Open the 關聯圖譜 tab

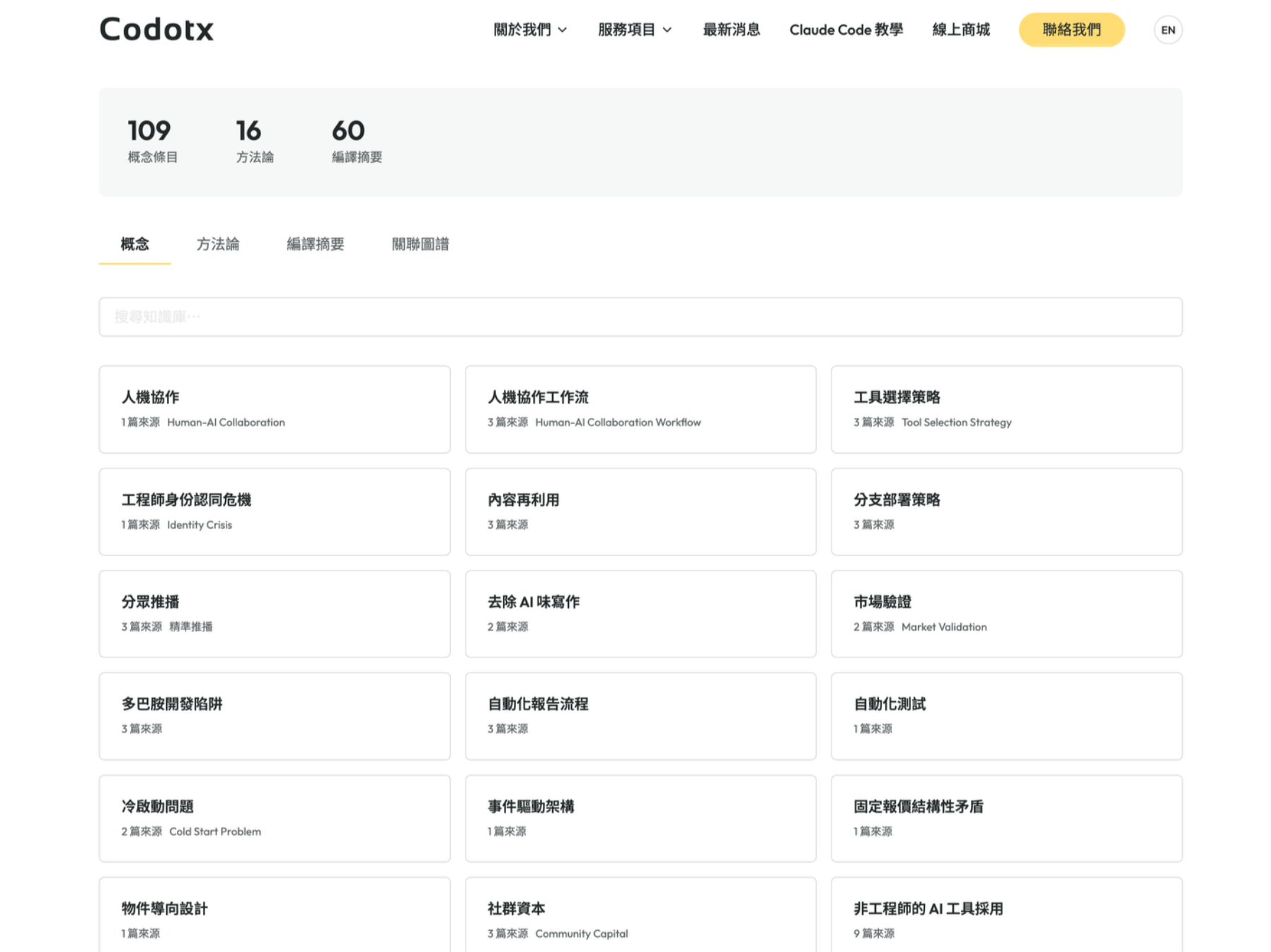pyautogui.click(x=420, y=244)
